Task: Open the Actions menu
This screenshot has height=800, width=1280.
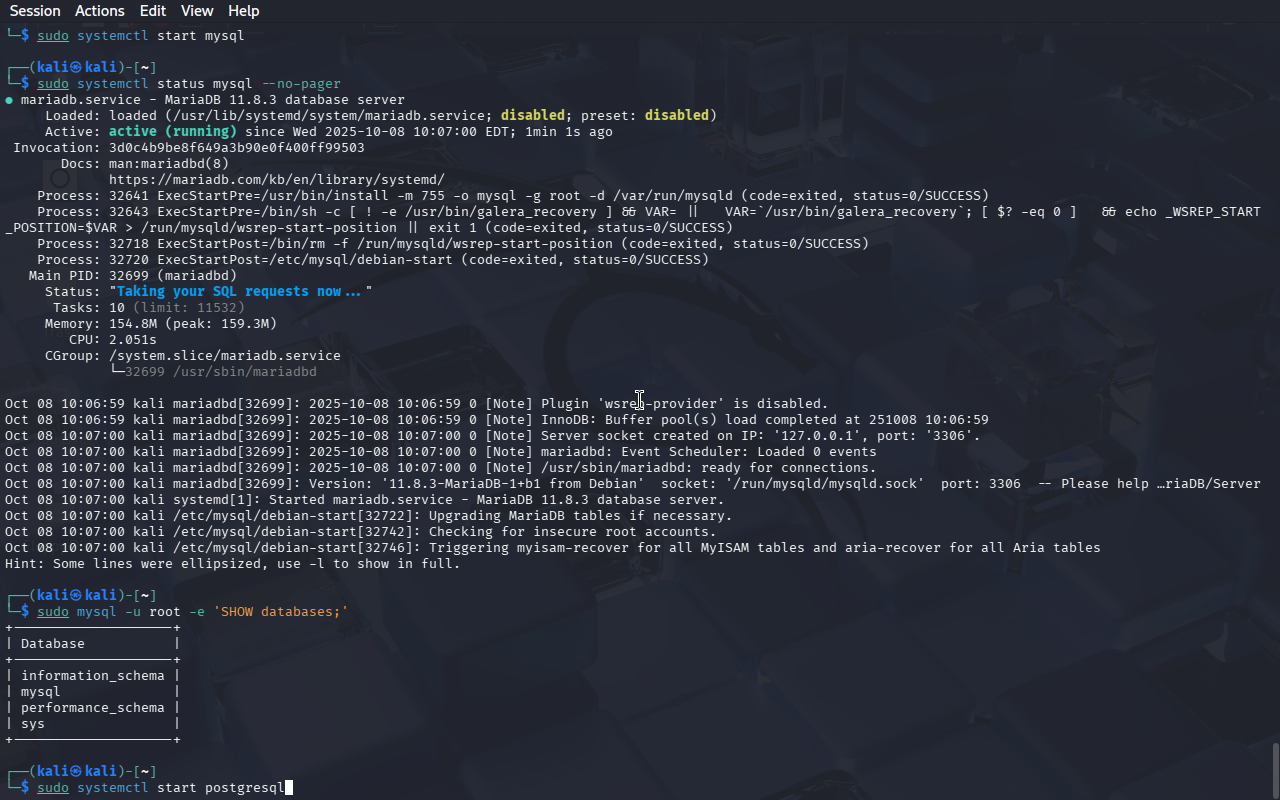Action: tap(100, 11)
